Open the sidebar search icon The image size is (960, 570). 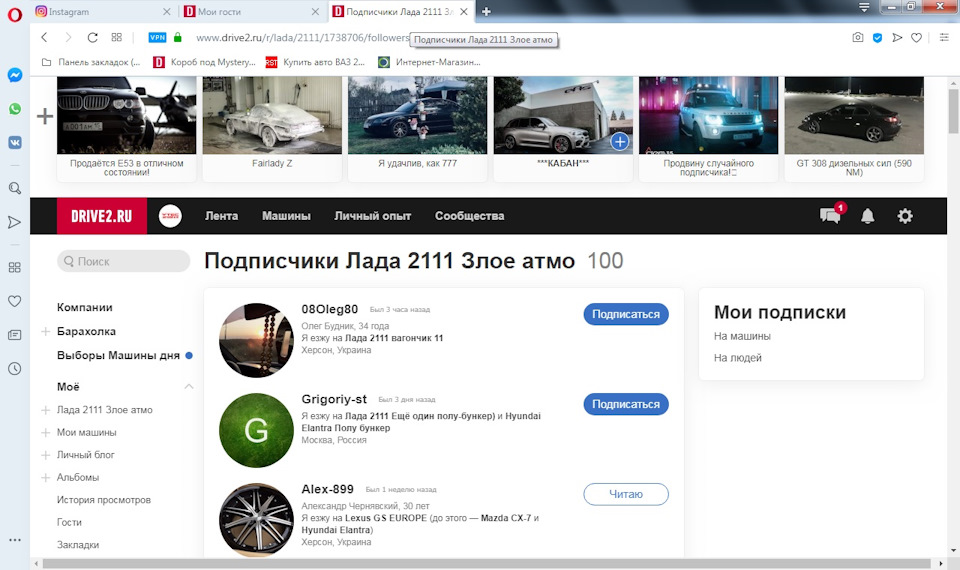click(x=15, y=189)
